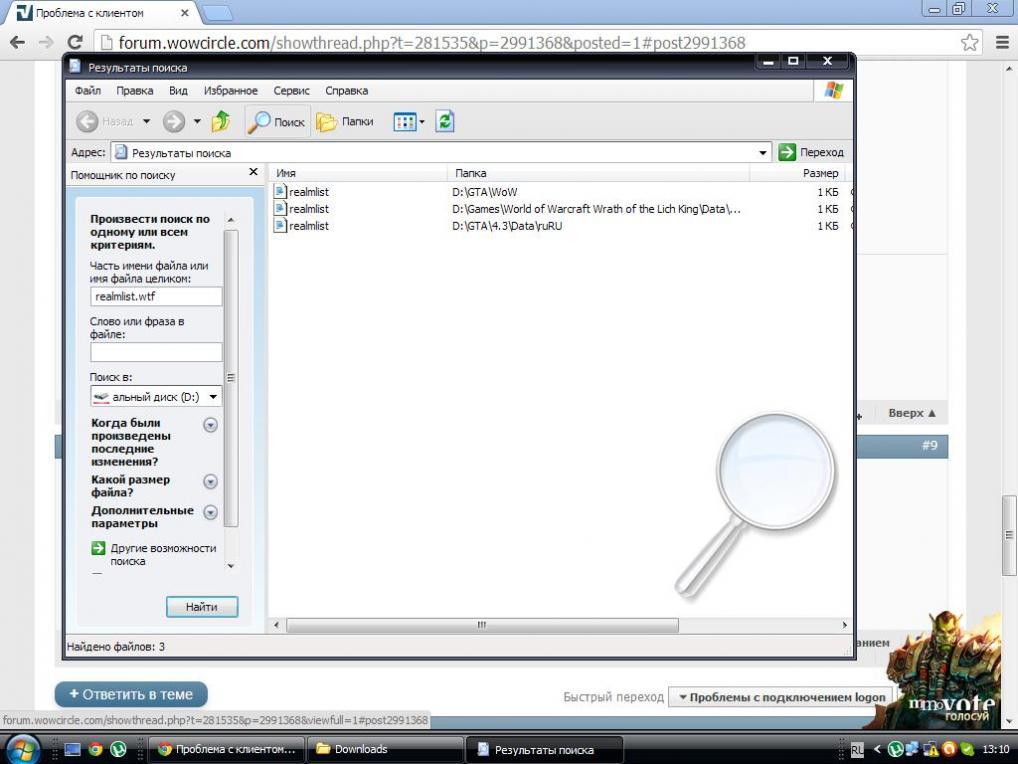
Task: Bookmark this page with the star icon
Action: [x=969, y=43]
